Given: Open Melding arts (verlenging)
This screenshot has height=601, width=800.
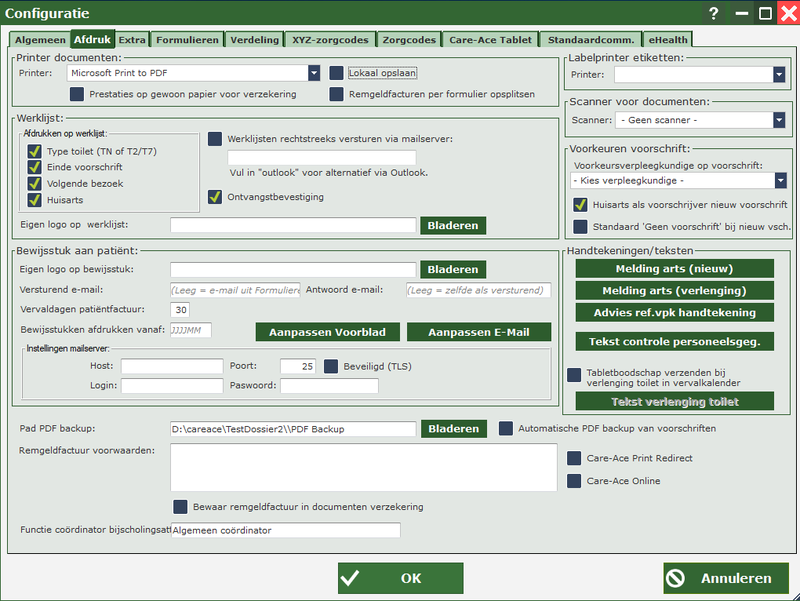Looking at the screenshot, I should pos(674,291).
